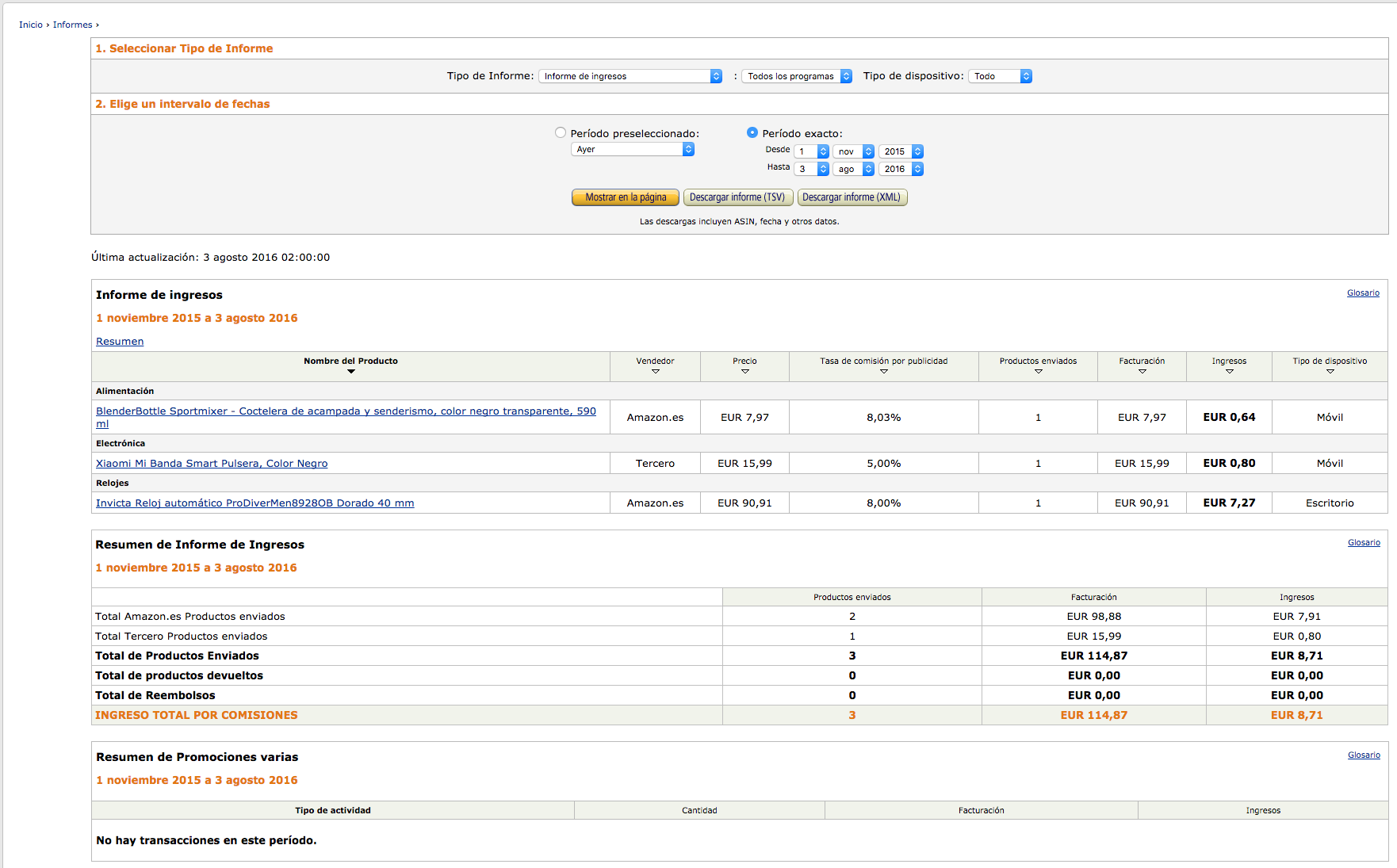Sort by Vendedor column arrow
The width and height of the screenshot is (1397, 868).
tap(655, 372)
